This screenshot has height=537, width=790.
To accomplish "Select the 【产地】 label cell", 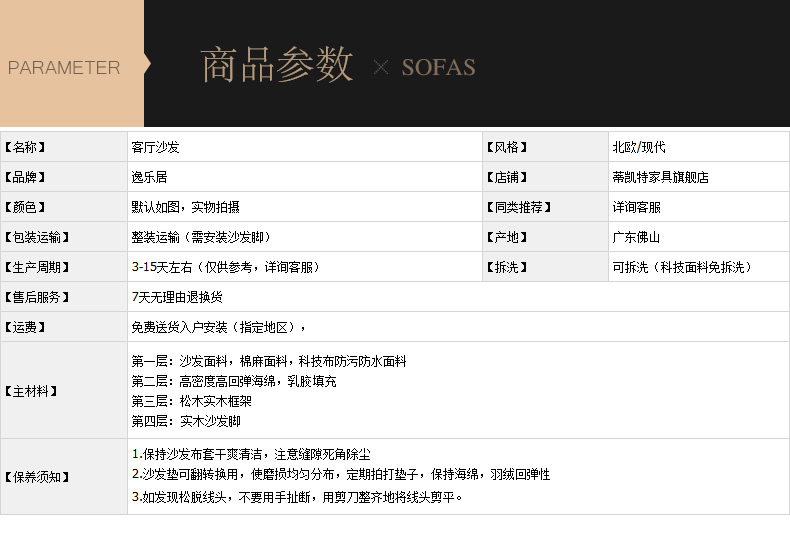I will point(545,237).
